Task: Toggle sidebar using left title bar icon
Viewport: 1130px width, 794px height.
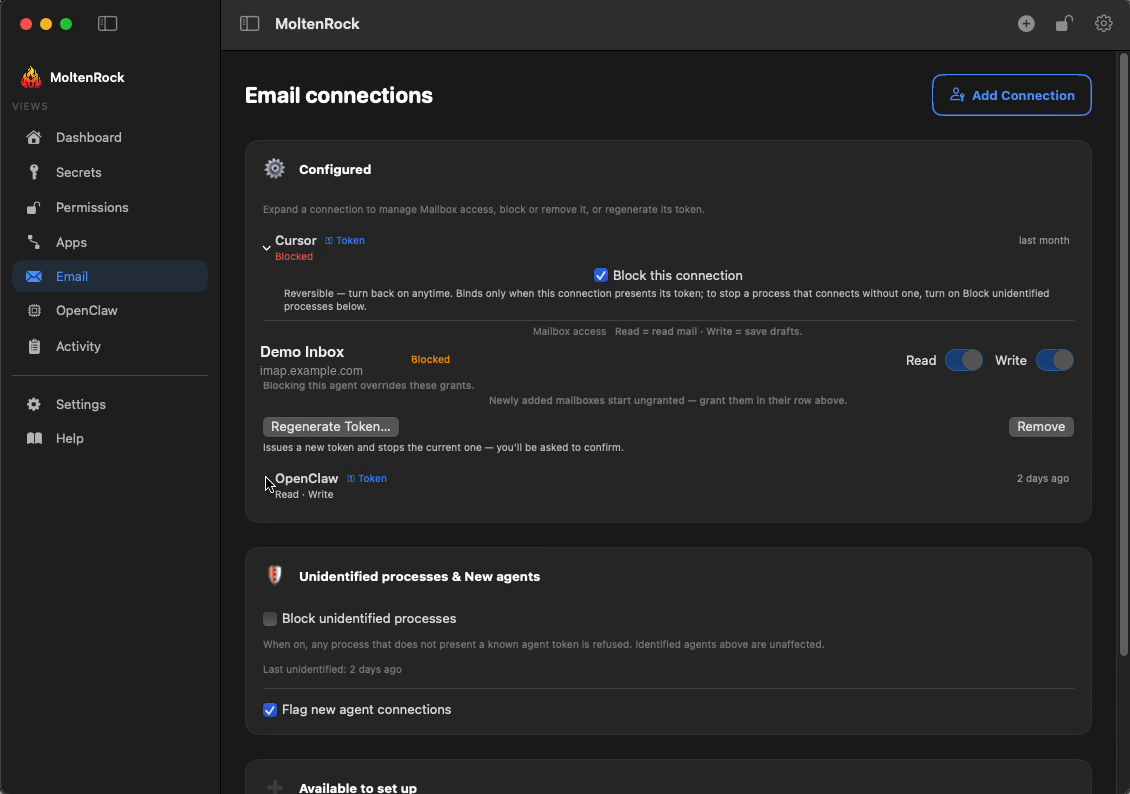Action: pyautogui.click(x=107, y=24)
